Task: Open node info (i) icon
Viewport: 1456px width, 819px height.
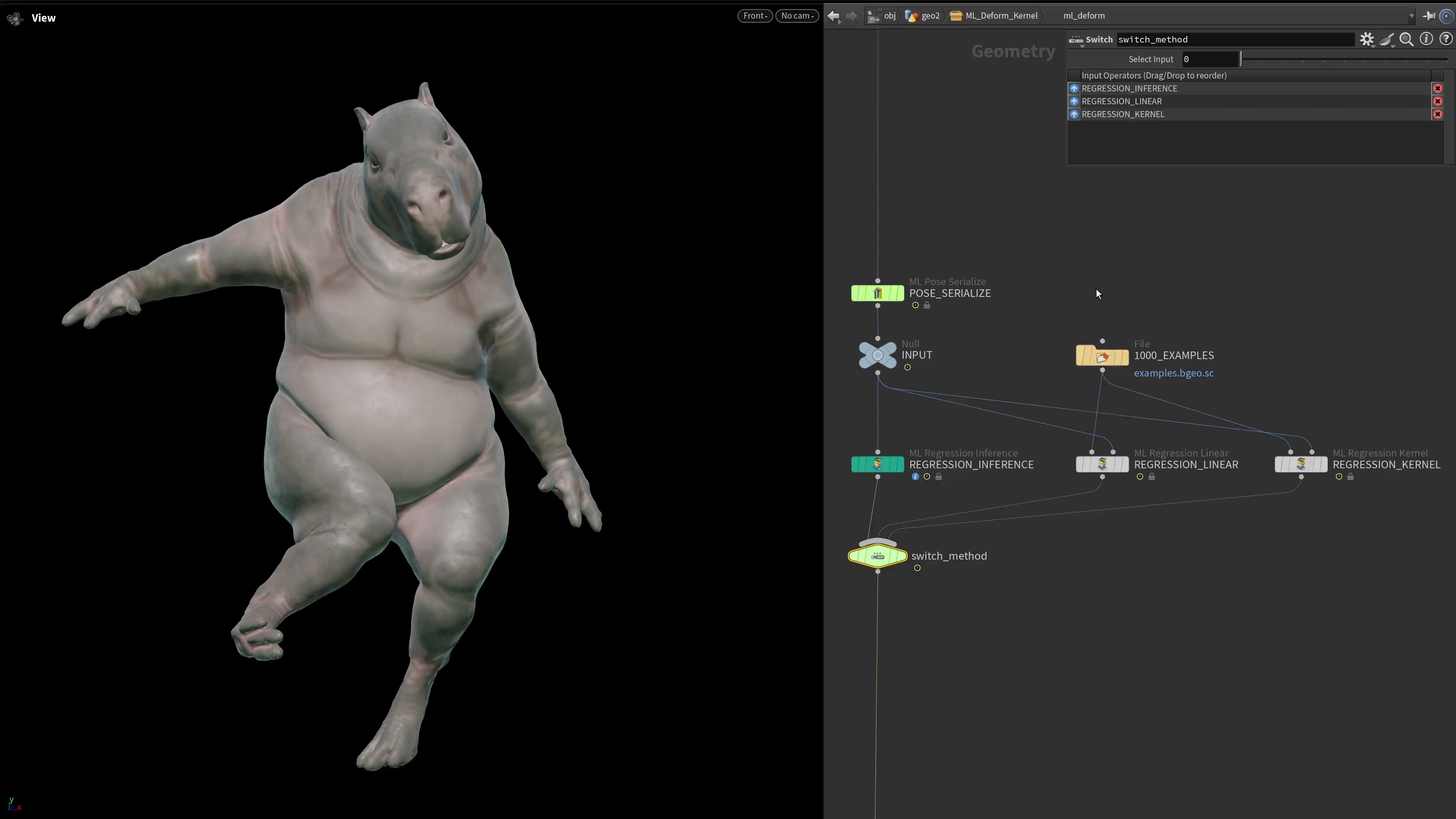Action: (x=1426, y=39)
